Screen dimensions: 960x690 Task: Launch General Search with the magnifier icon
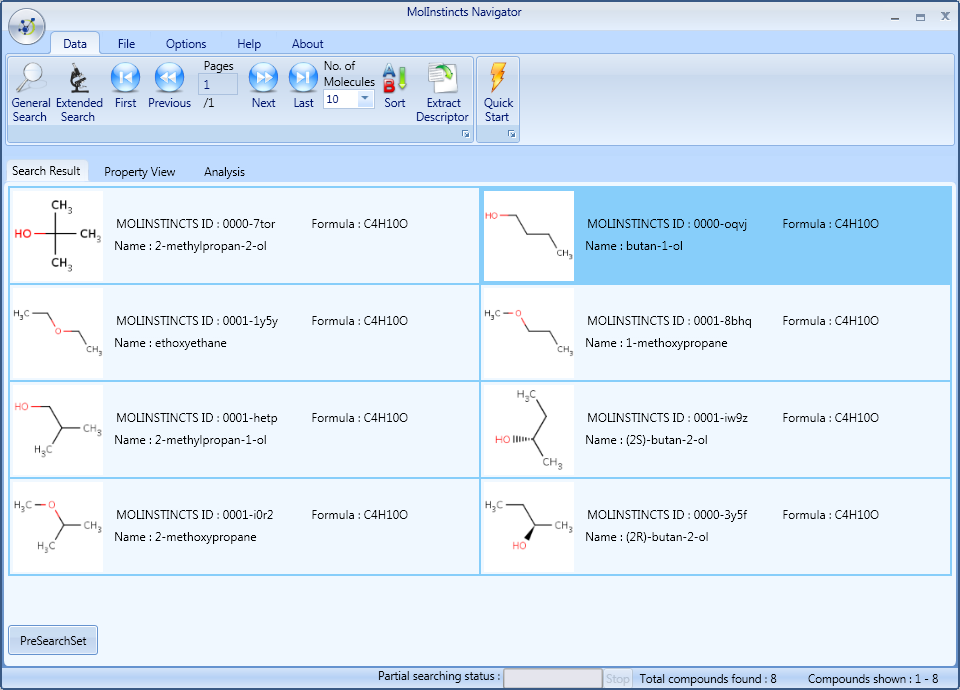point(30,92)
